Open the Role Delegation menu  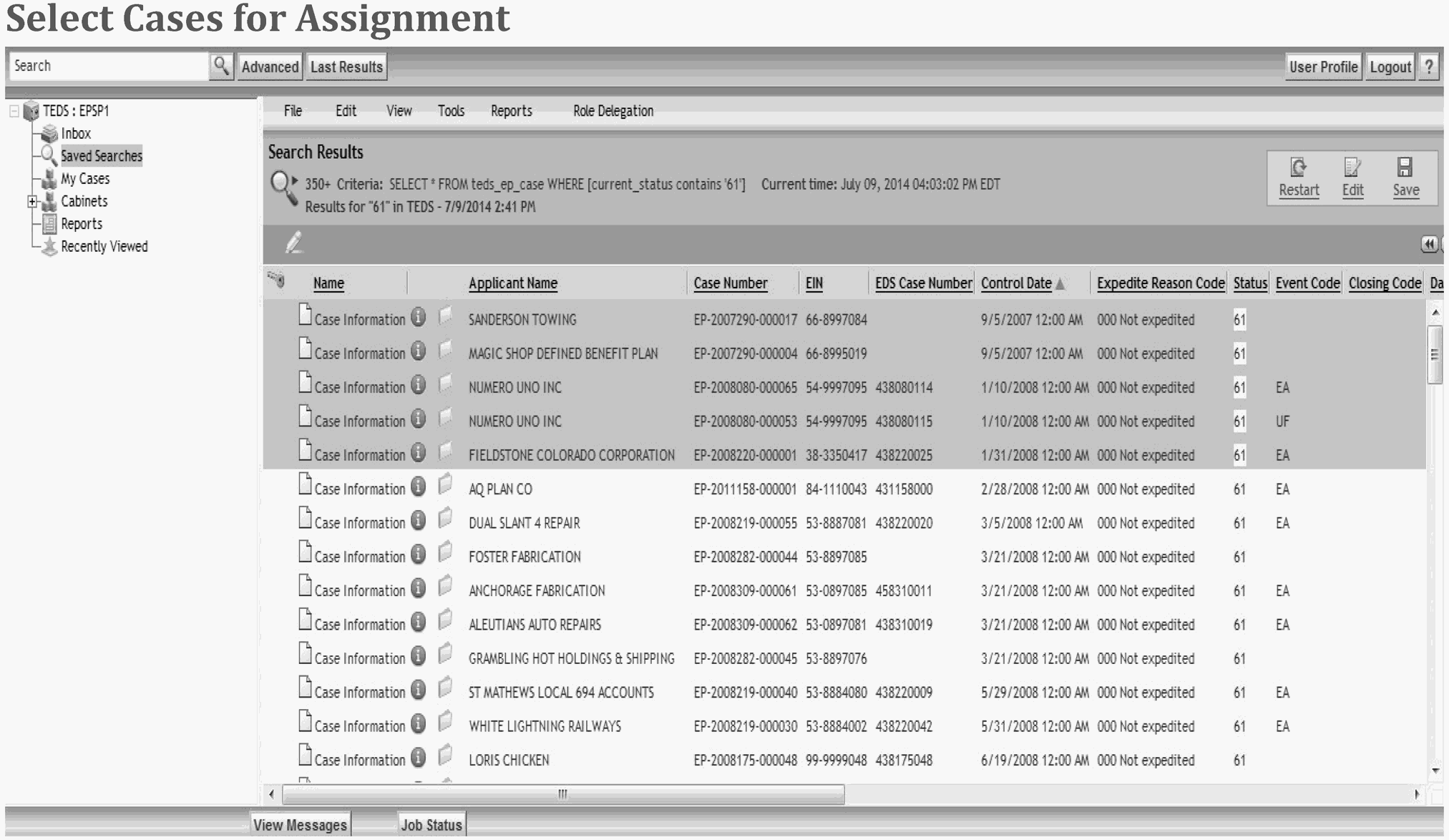coord(613,111)
